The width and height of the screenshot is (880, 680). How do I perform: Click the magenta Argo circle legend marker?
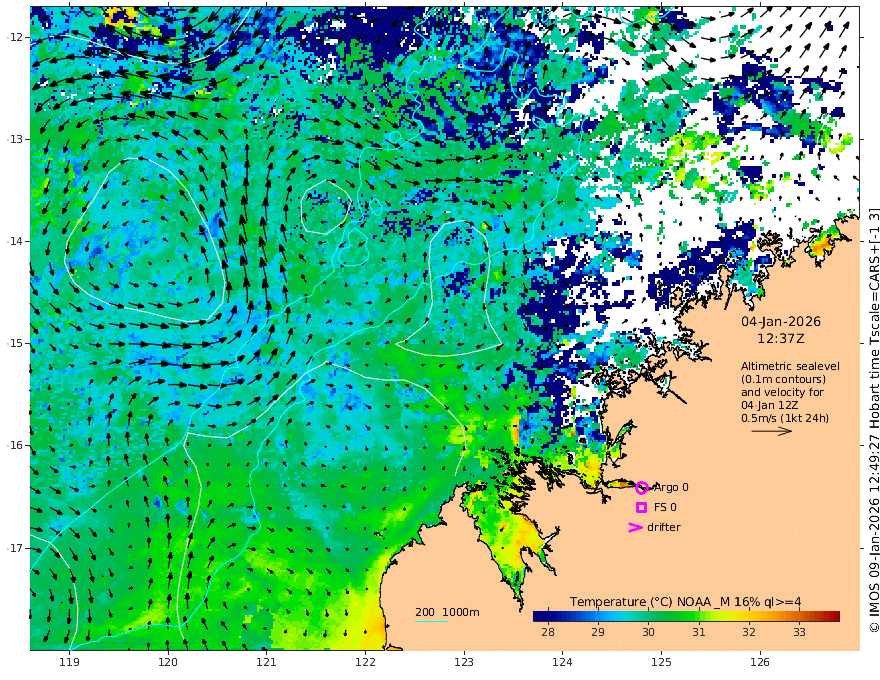click(642, 488)
